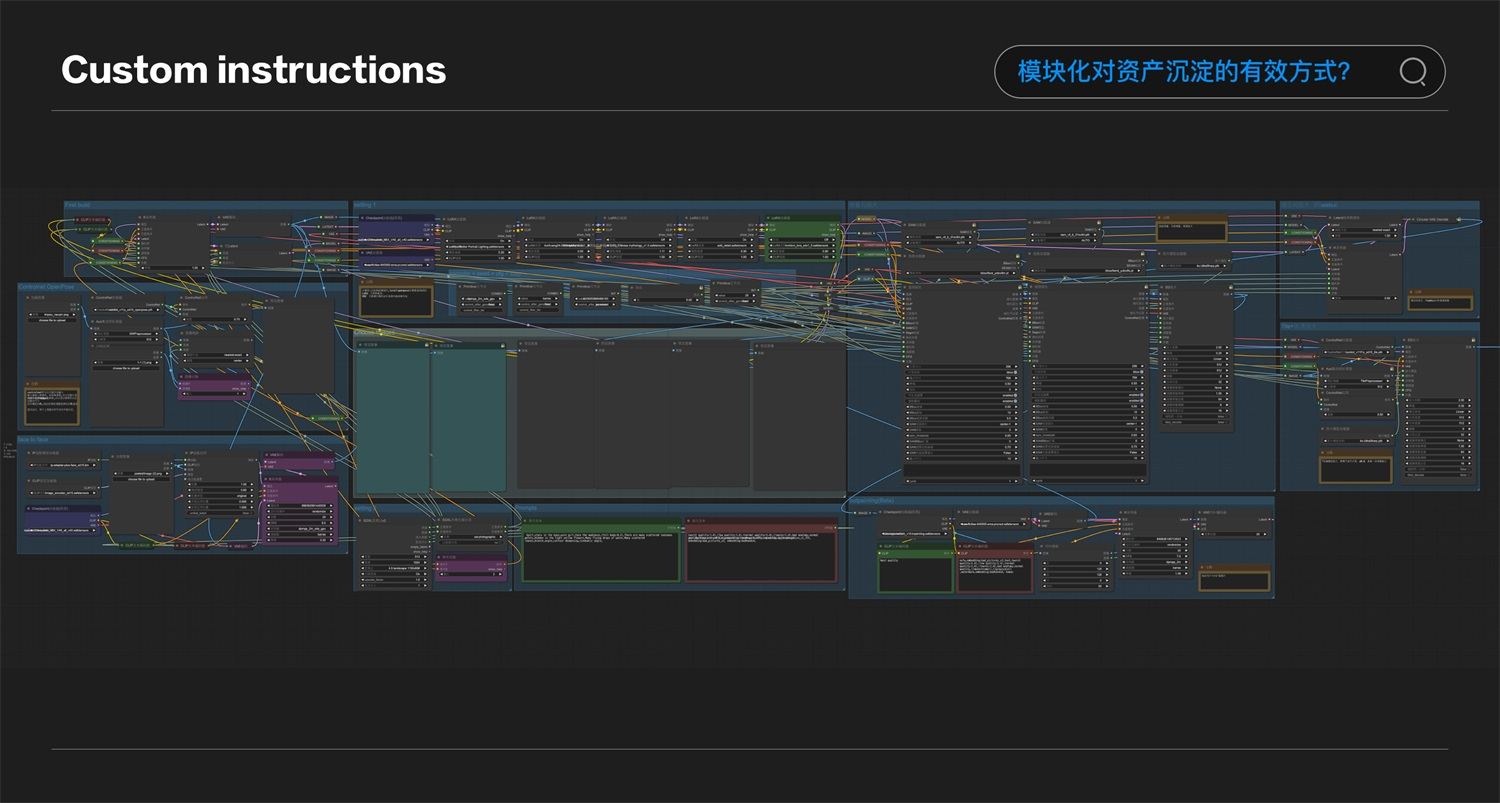This screenshot has width=1500, height=803.
Task: Toggle the Chinese mythology LoRA Off switch
Action: (x=638, y=240)
